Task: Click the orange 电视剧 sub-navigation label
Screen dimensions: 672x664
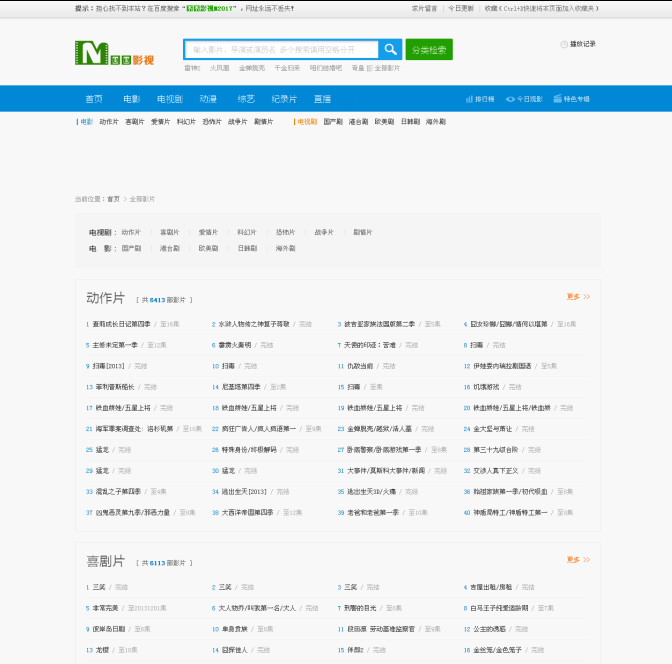Action: coord(307,122)
